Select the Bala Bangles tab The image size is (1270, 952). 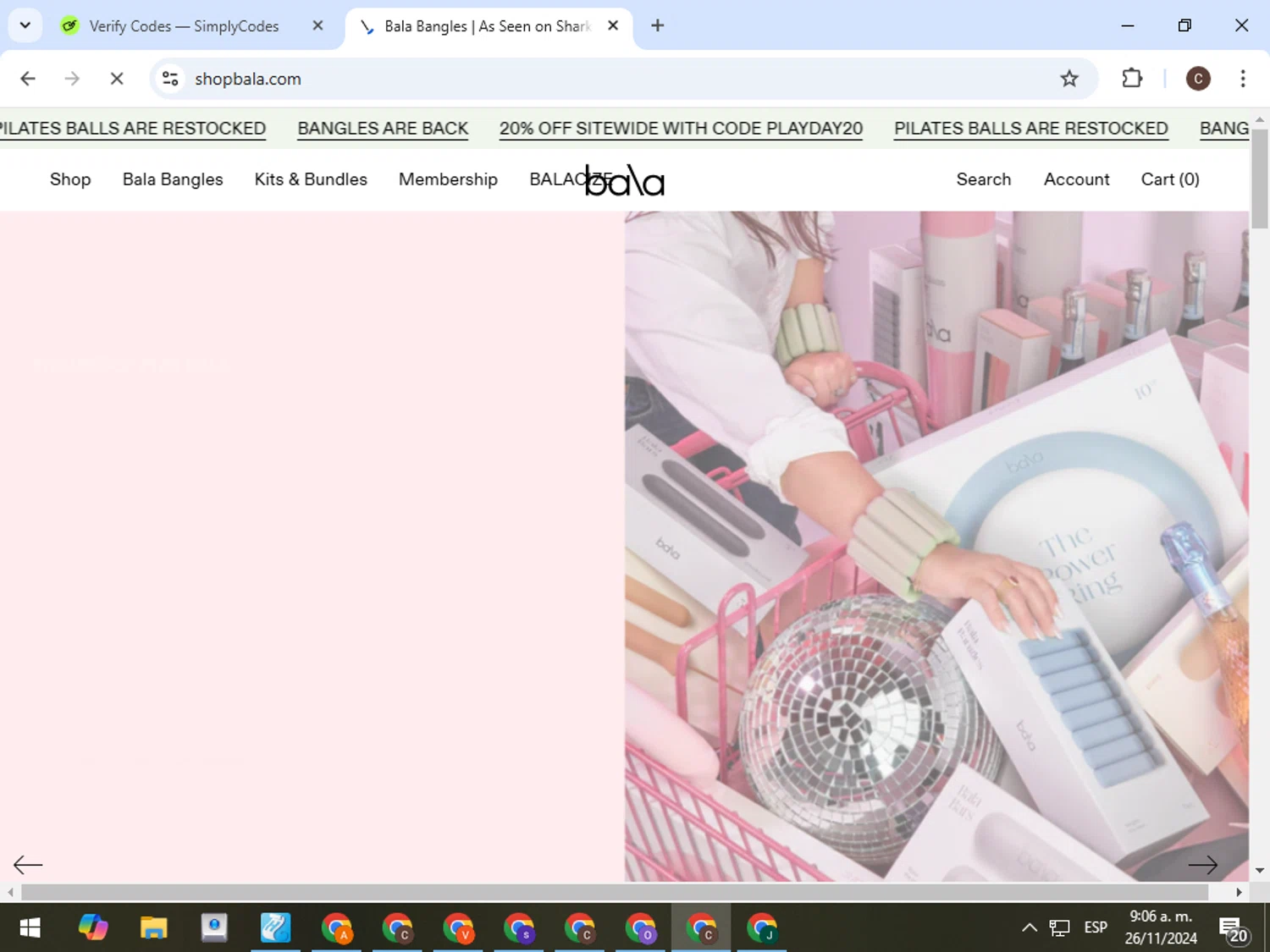coord(489,26)
